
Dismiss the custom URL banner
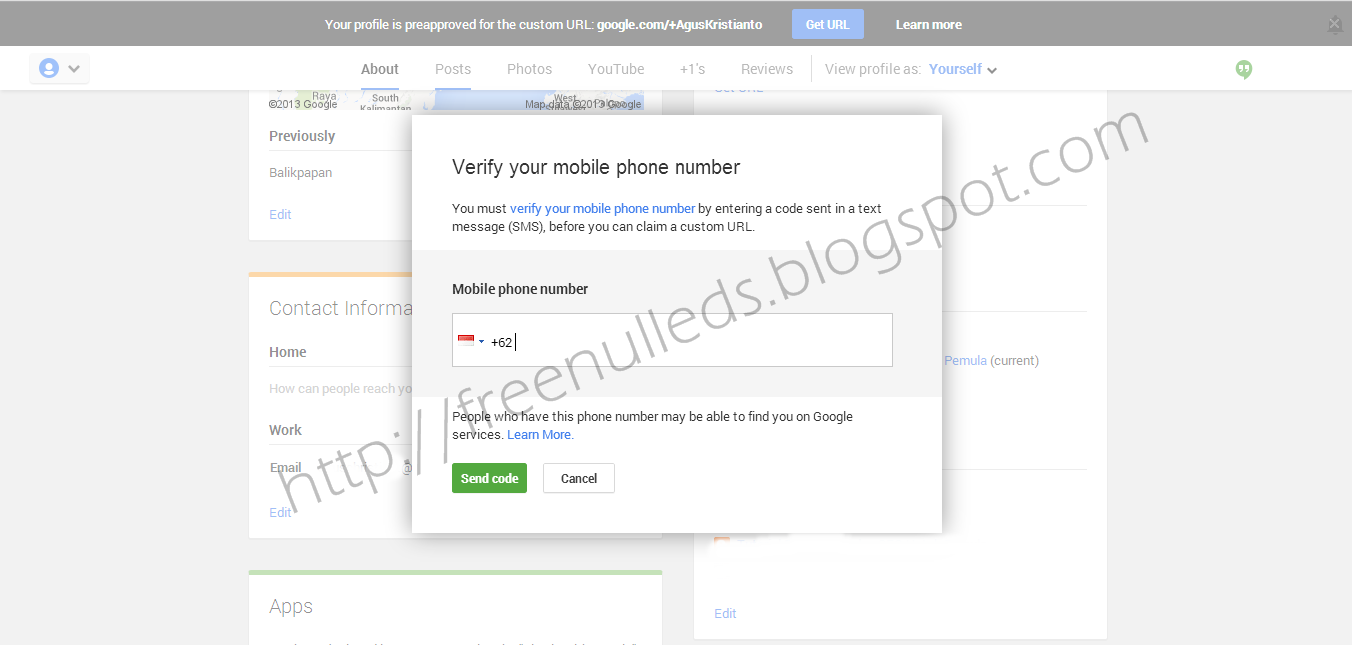pos(1335,24)
